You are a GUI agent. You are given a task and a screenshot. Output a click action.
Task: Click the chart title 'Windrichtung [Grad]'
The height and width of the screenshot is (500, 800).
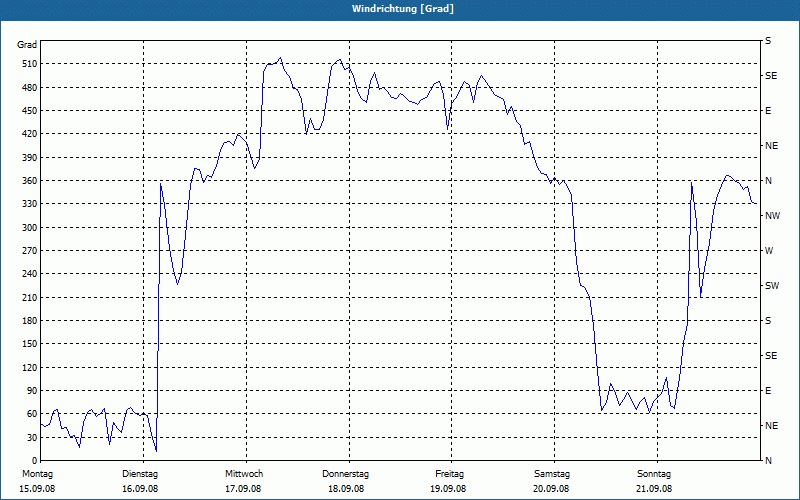tap(403, 9)
